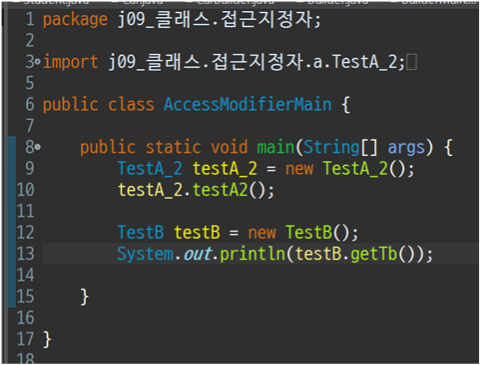Click testB inside the println call
The image size is (480, 365).
coord(318,254)
